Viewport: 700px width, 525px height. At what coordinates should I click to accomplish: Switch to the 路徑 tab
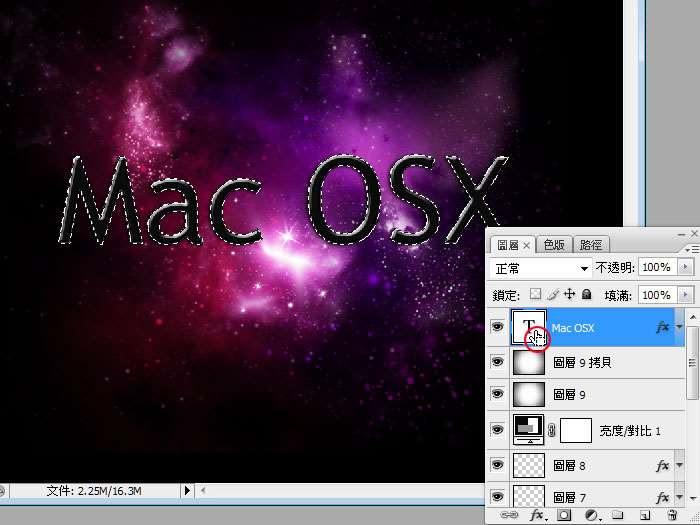point(591,245)
